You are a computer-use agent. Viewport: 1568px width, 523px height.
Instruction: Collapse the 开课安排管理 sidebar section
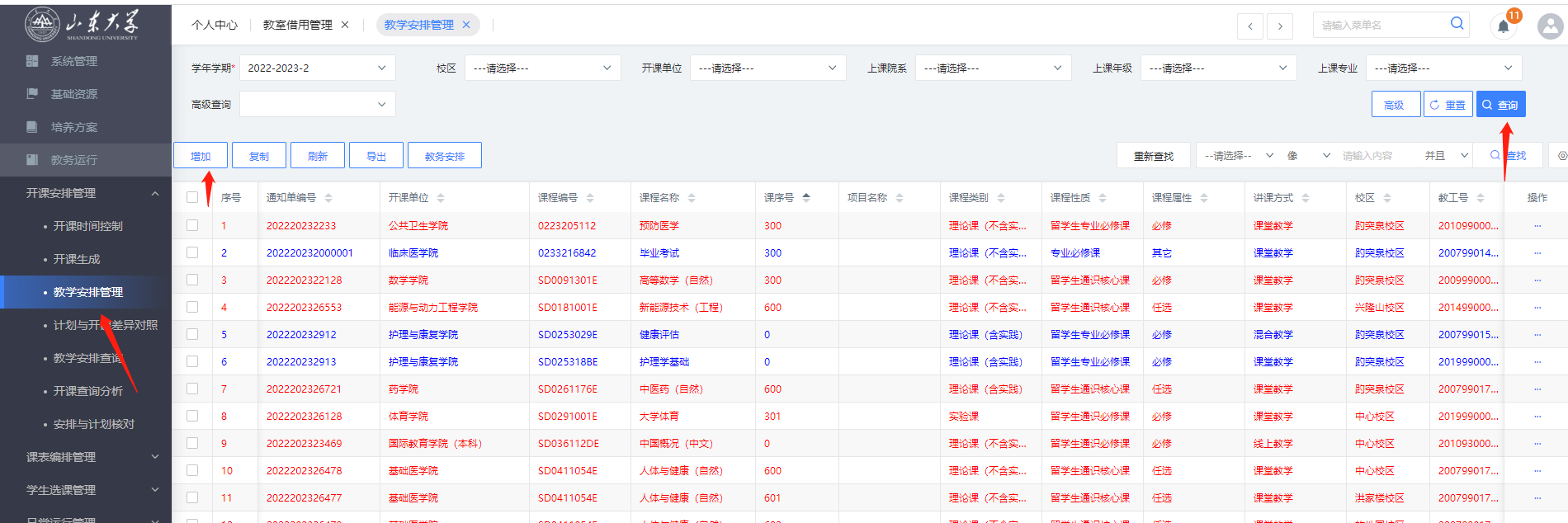click(86, 193)
